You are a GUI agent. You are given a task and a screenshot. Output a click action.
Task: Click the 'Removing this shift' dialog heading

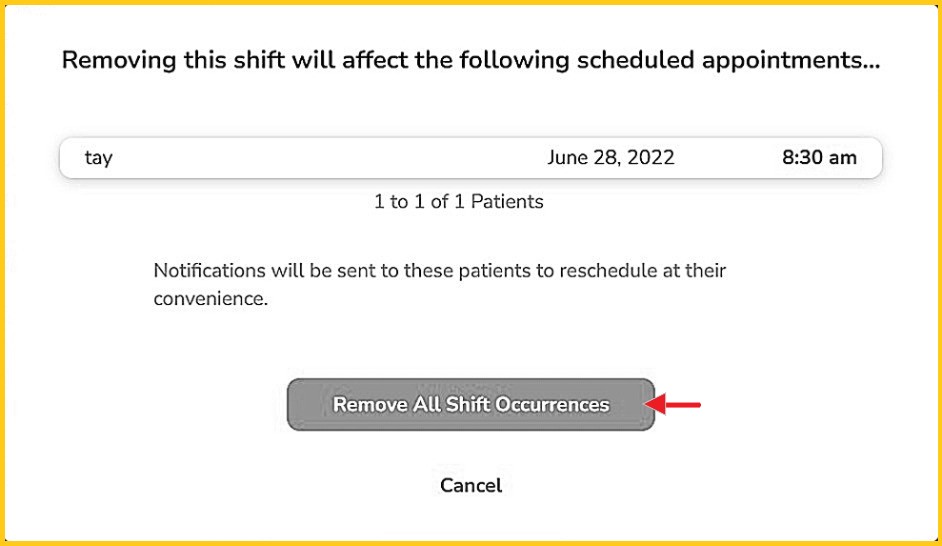(470, 60)
